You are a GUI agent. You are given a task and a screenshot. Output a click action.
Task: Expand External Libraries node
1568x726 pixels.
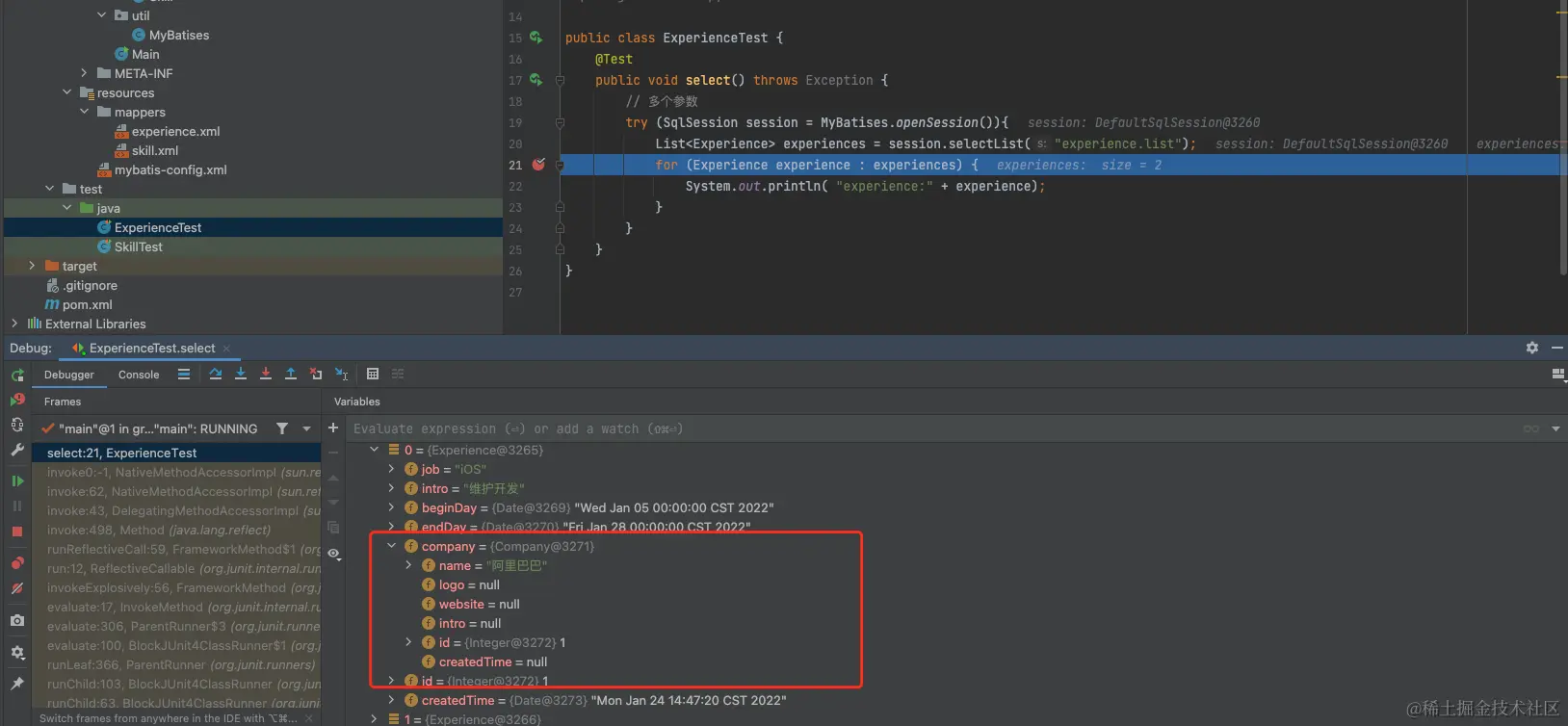[x=14, y=324]
